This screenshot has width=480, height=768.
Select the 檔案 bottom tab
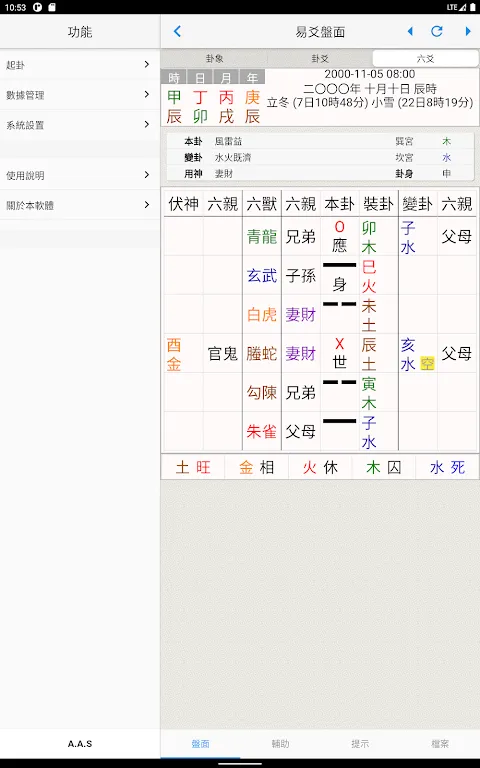(440, 744)
